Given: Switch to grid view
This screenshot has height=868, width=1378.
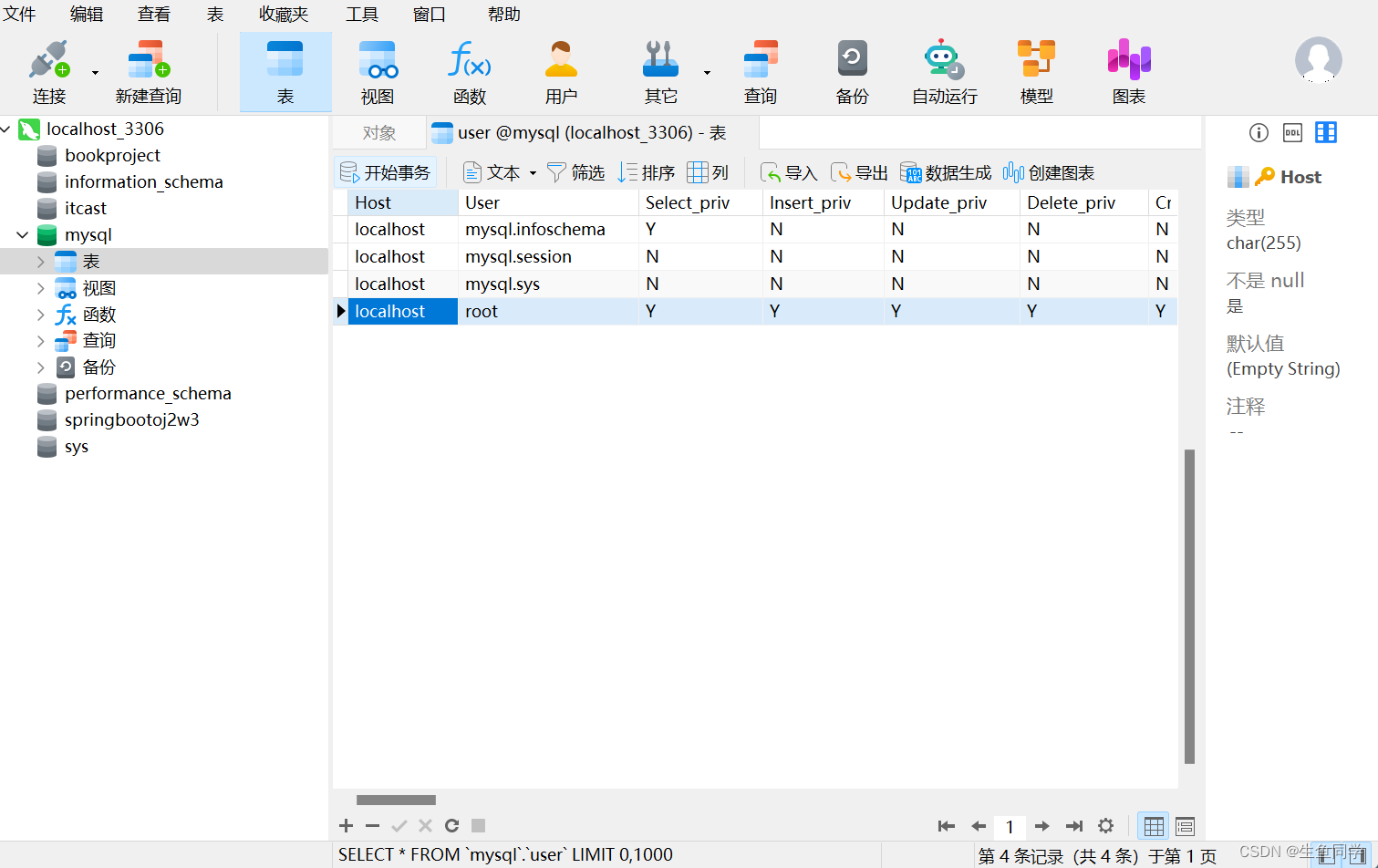Looking at the screenshot, I should pyautogui.click(x=1154, y=826).
